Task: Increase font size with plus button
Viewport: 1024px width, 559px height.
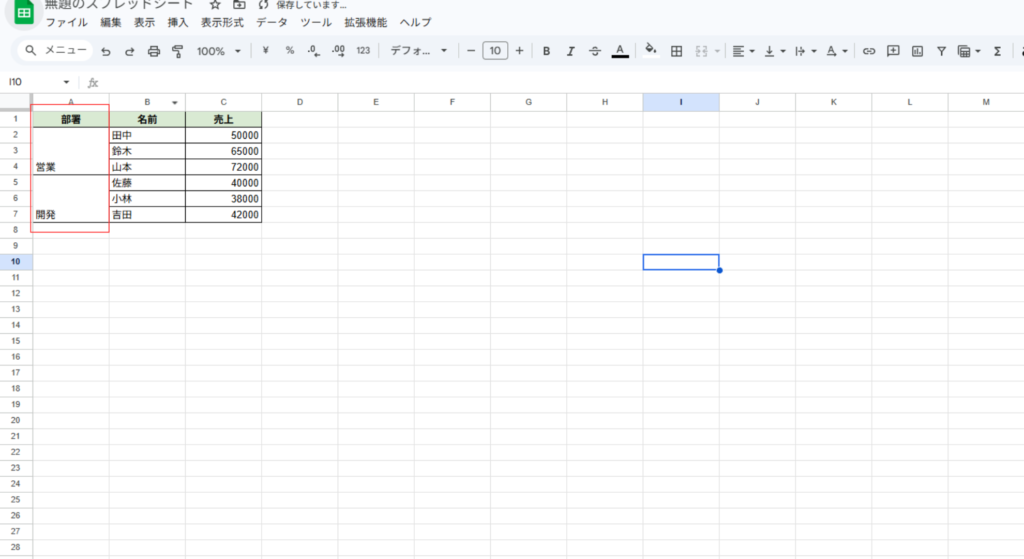Action: [519, 51]
